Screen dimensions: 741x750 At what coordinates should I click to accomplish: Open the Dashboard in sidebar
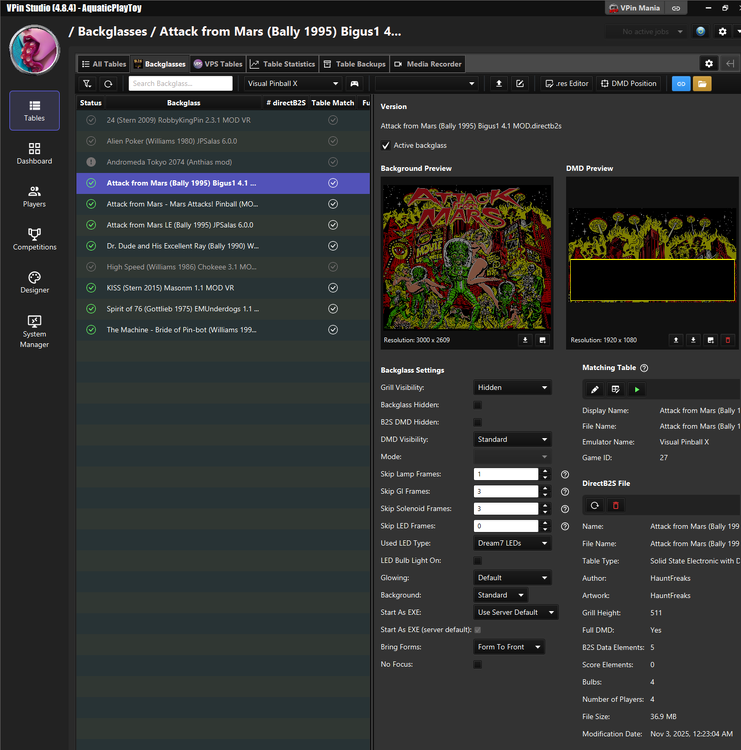34,154
